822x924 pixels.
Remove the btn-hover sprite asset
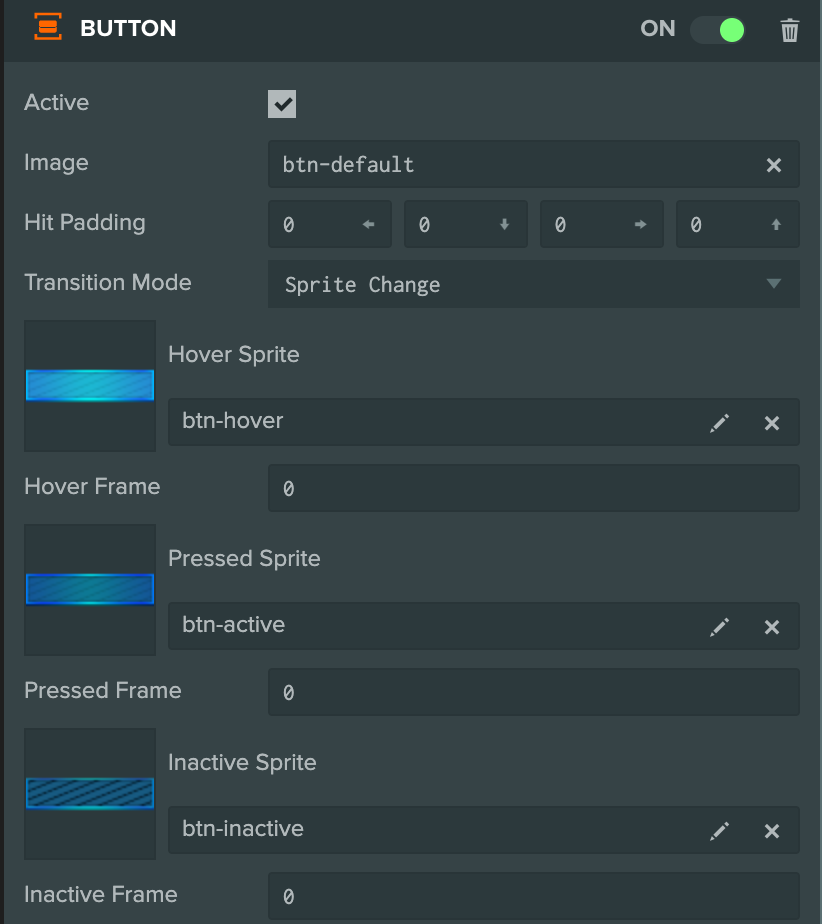(x=772, y=423)
